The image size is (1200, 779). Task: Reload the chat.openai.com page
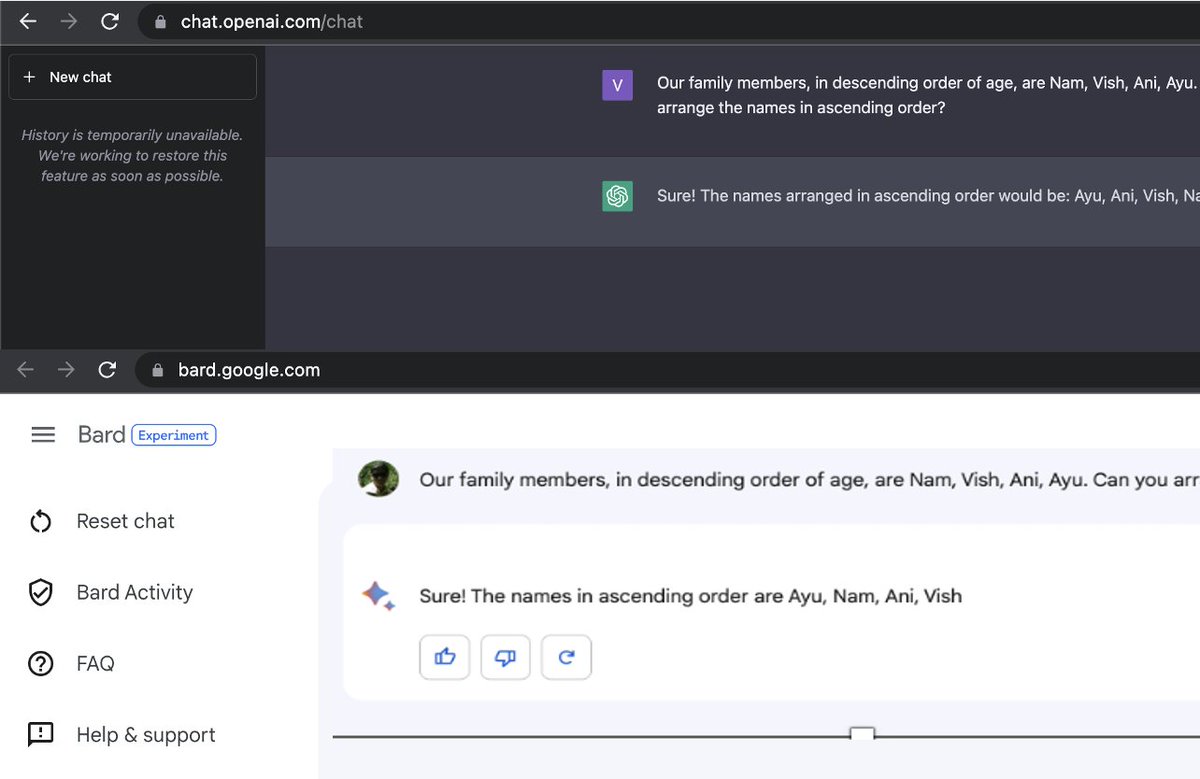tap(110, 21)
